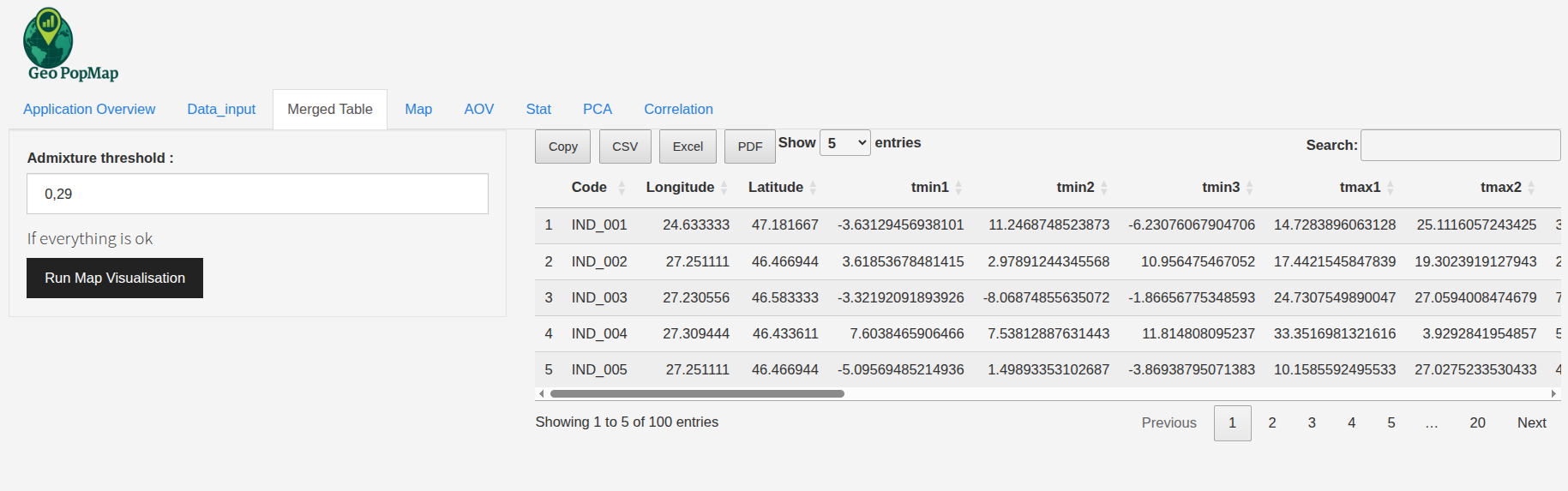Image resolution: width=1568 pixels, height=491 pixels.
Task: Go to pagination page 5
Action: pyautogui.click(x=1391, y=422)
